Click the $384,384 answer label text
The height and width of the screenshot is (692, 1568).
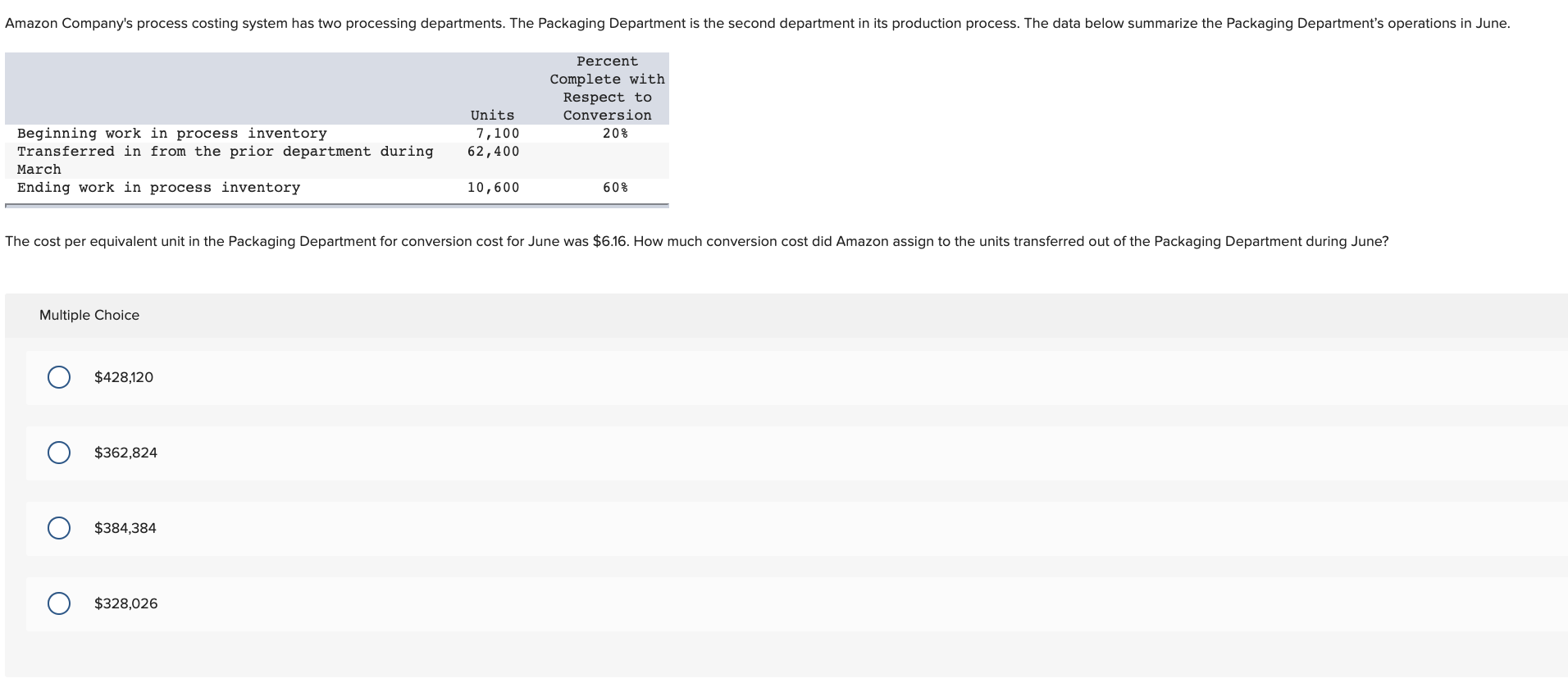pos(127,528)
